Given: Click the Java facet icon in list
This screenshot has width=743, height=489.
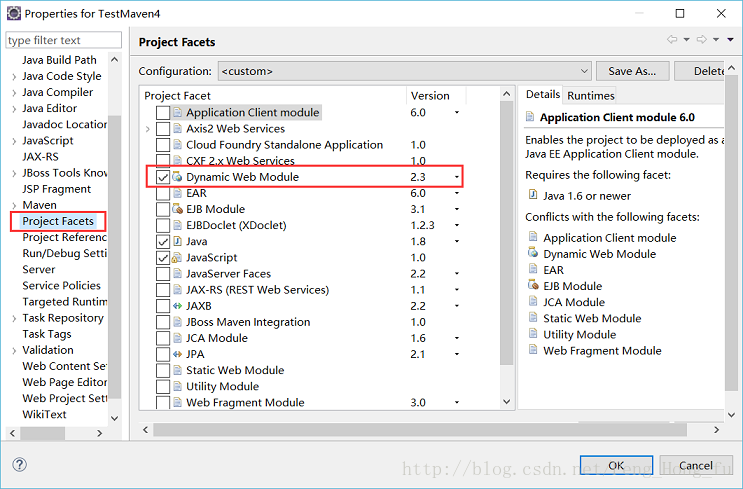Looking at the screenshot, I should (x=177, y=241).
